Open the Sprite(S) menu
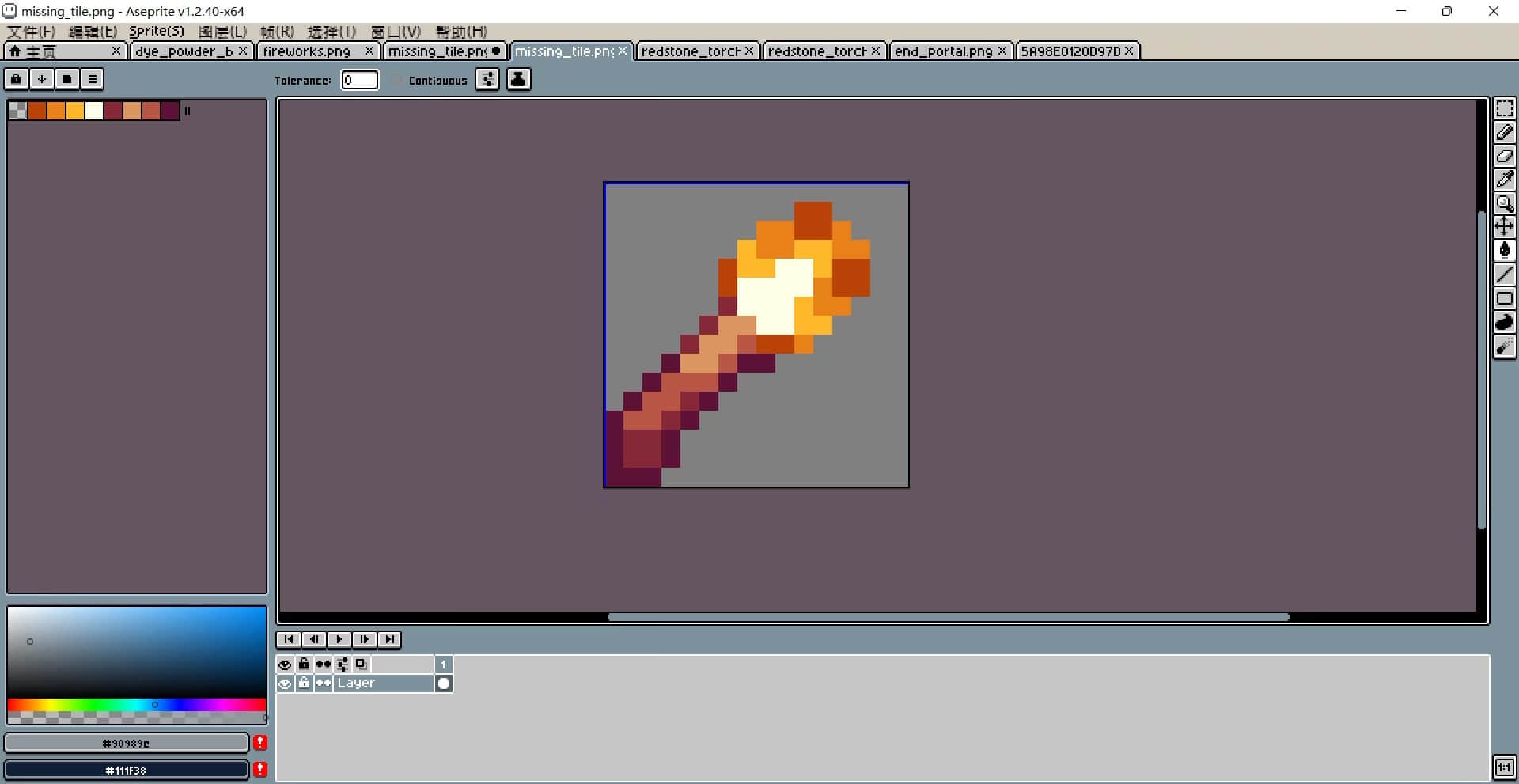The height and width of the screenshot is (784, 1519). click(157, 32)
